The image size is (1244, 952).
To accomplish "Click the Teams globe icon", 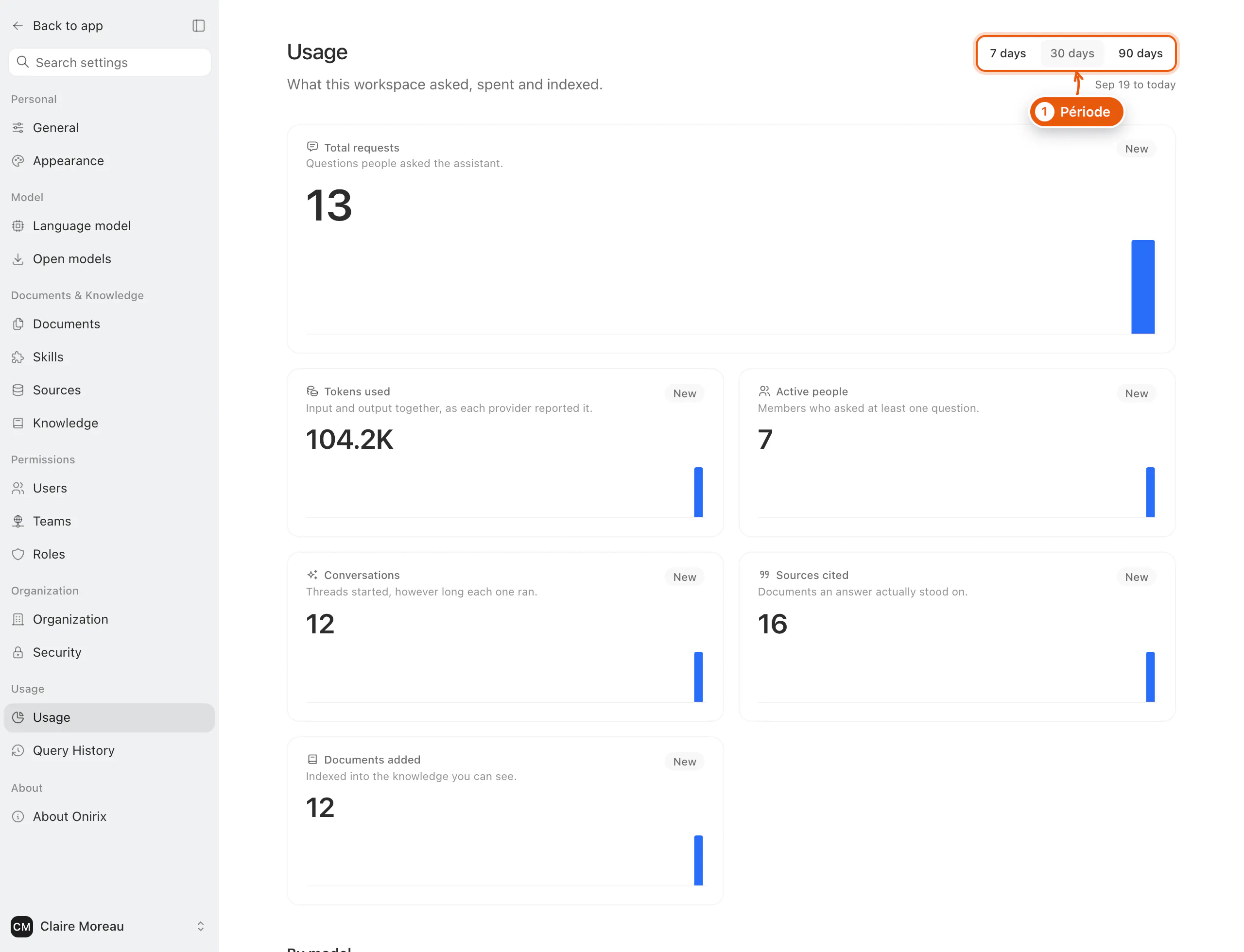I will (x=18, y=521).
